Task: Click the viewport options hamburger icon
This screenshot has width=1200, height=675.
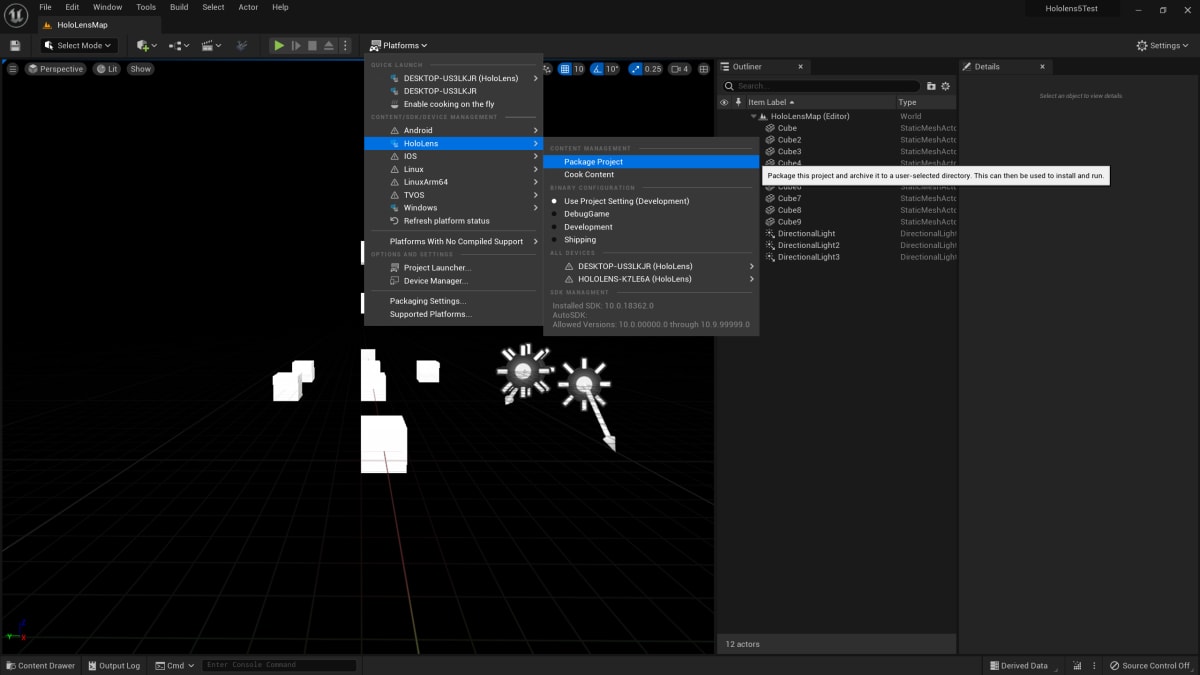Action: coord(13,69)
